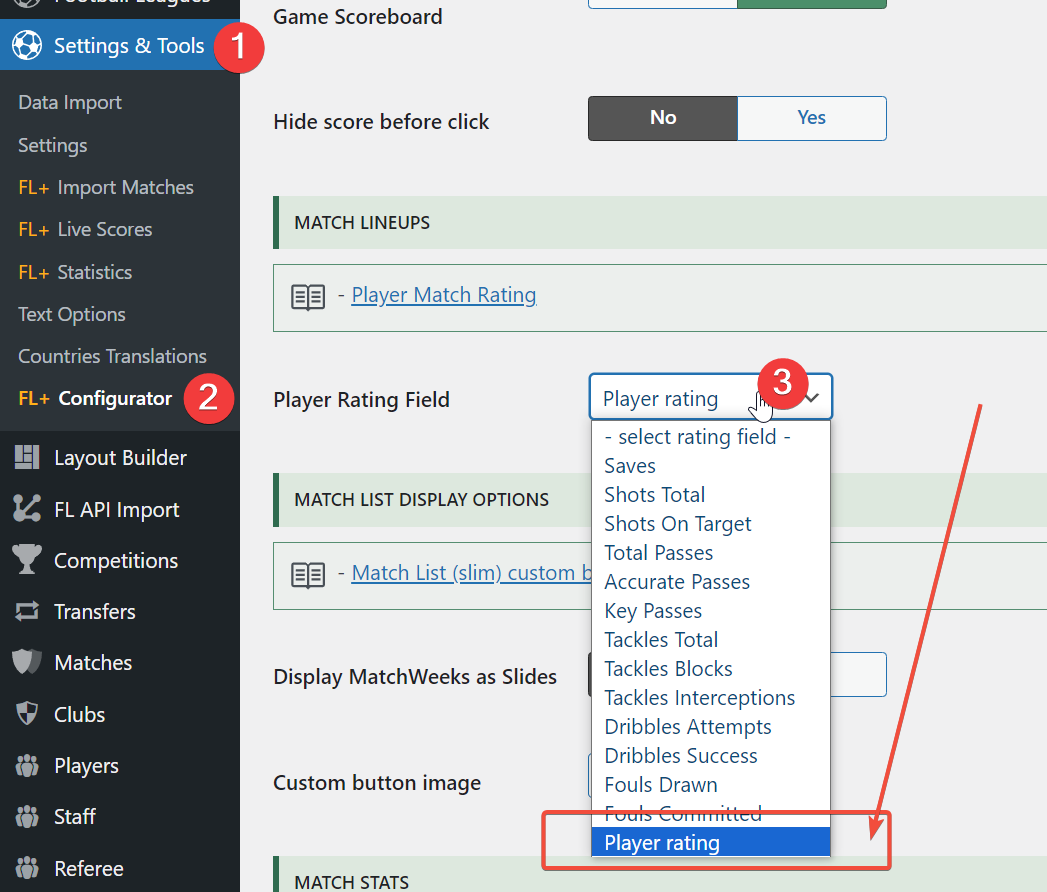Click the Game Scoreboard label
Image resolution: width=1047 pixels, height=892 pixels.
(358, 17)
